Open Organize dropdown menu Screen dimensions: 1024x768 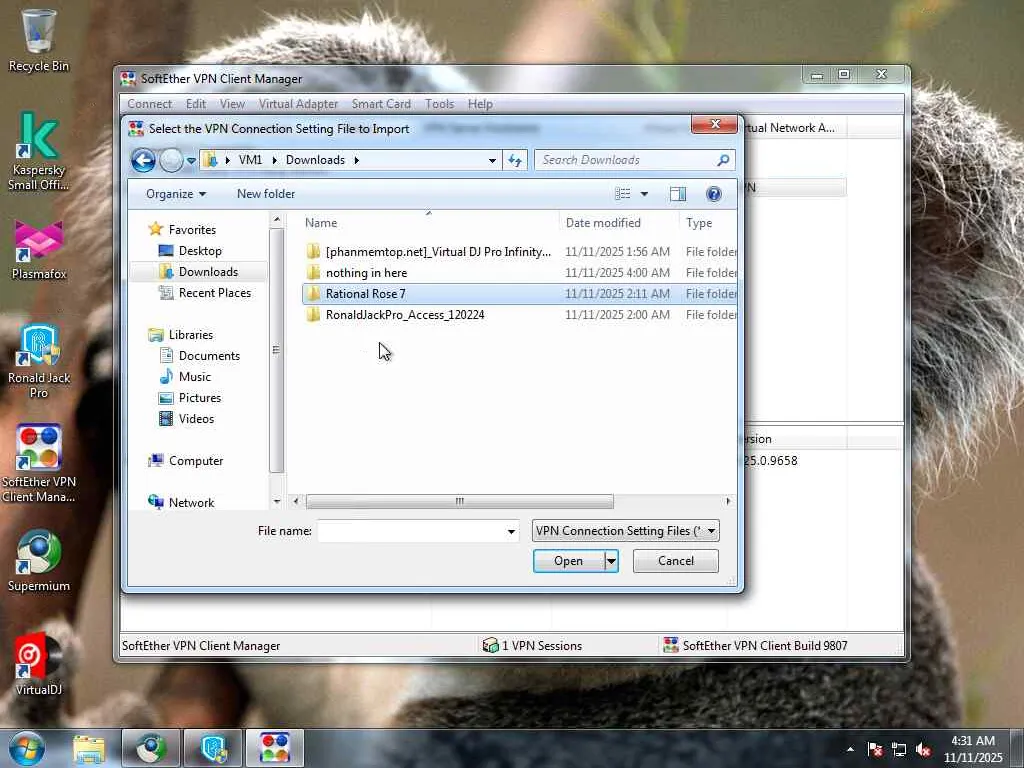(x=176, y=194)
